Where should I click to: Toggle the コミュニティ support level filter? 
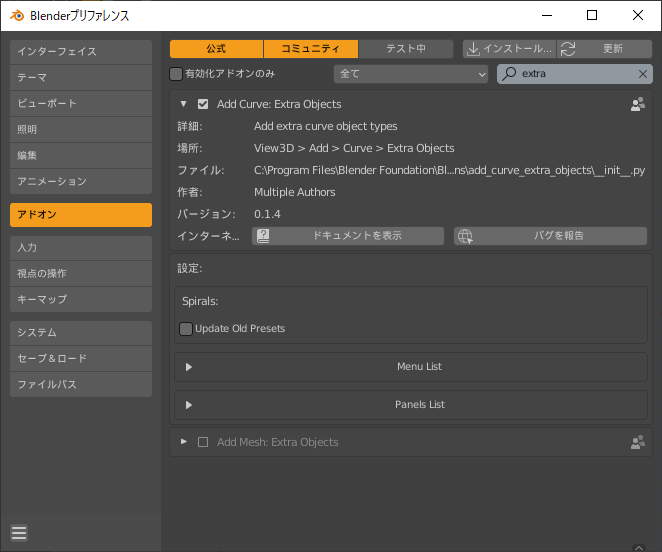pos(311,49)
